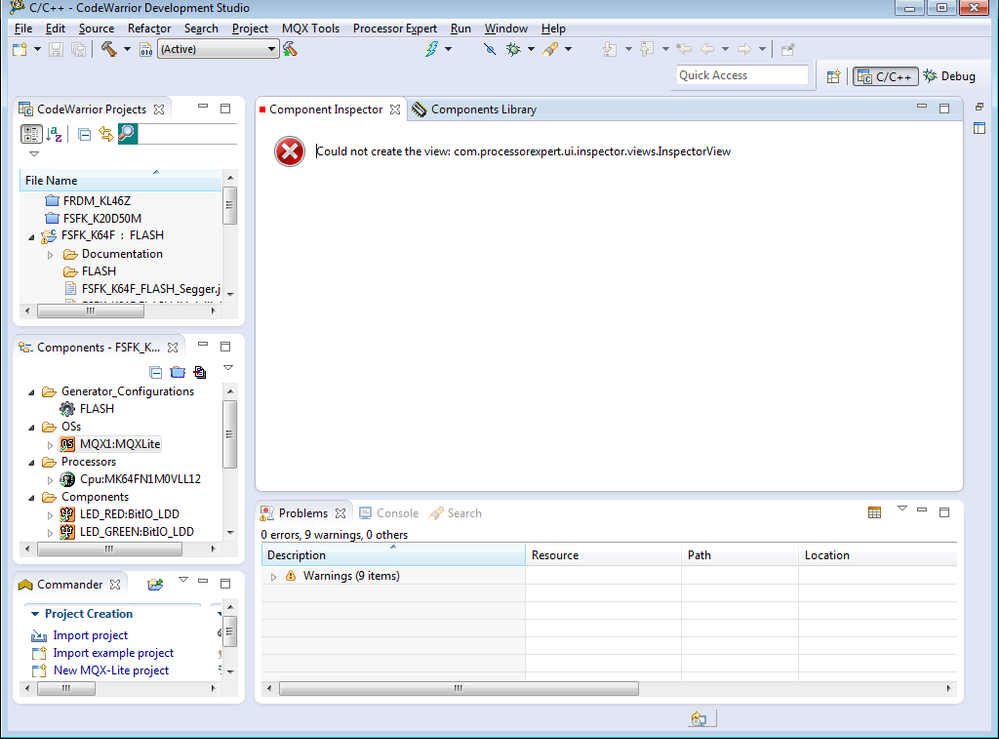This screenshot has height=739, width=999.
Task: Expand the LED_RED:BitIO_LDD component
Action: tap(50, 515)
